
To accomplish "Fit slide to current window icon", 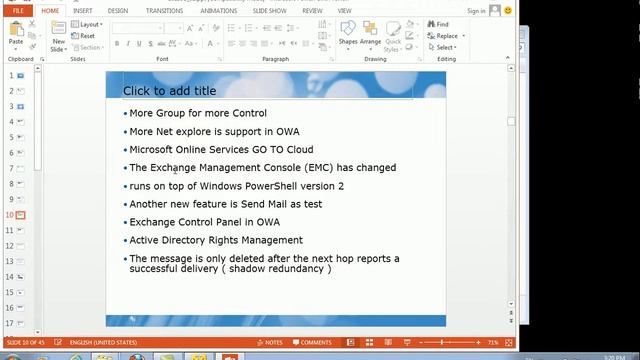I will pos(509,342).
